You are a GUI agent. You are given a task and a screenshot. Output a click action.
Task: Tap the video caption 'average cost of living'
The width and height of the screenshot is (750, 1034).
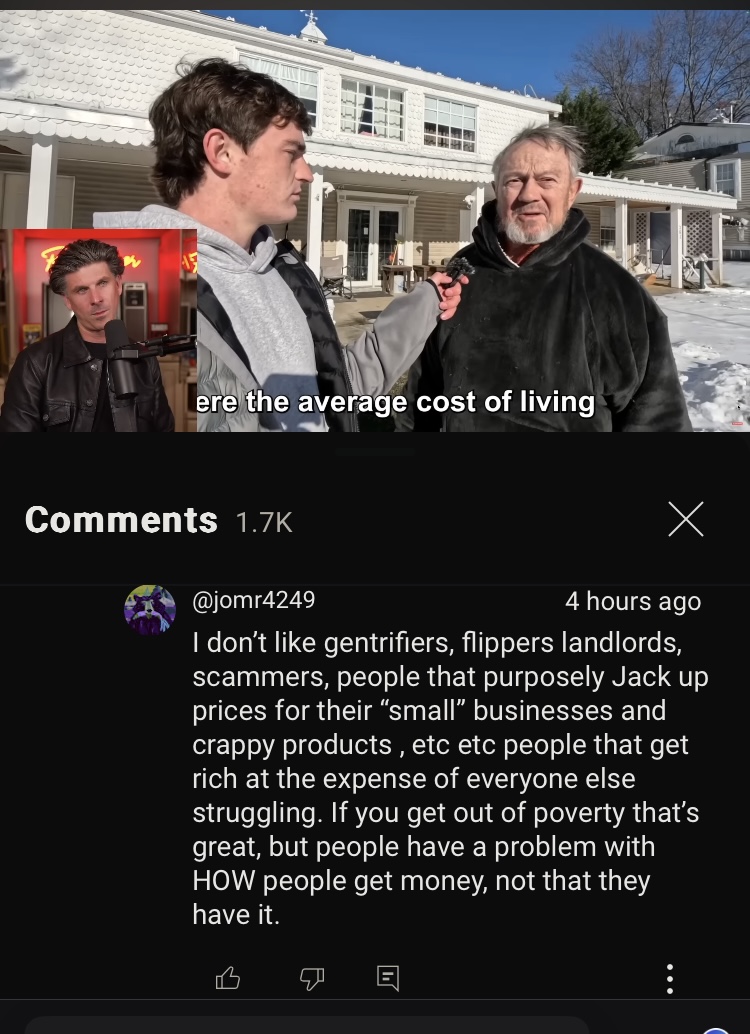[x=447, y=402]
